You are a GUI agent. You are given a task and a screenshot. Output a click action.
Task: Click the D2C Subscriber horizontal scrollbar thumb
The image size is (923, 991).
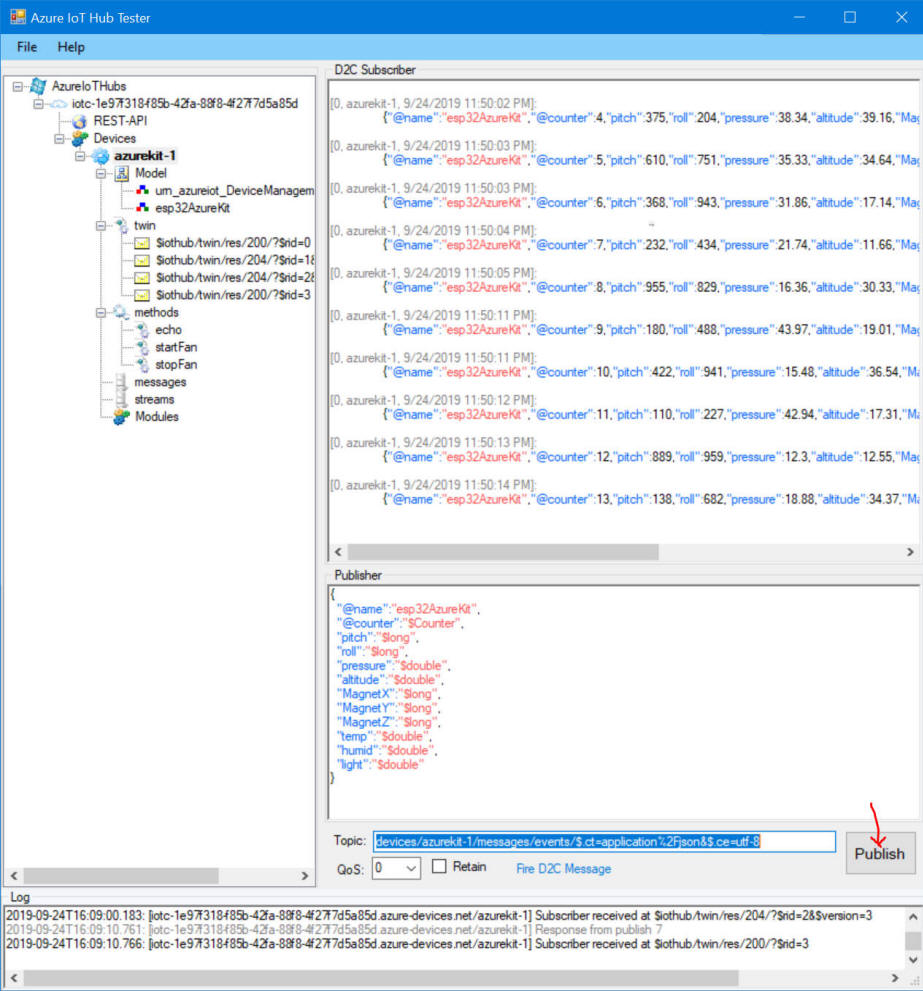click(x=503, y=552)
